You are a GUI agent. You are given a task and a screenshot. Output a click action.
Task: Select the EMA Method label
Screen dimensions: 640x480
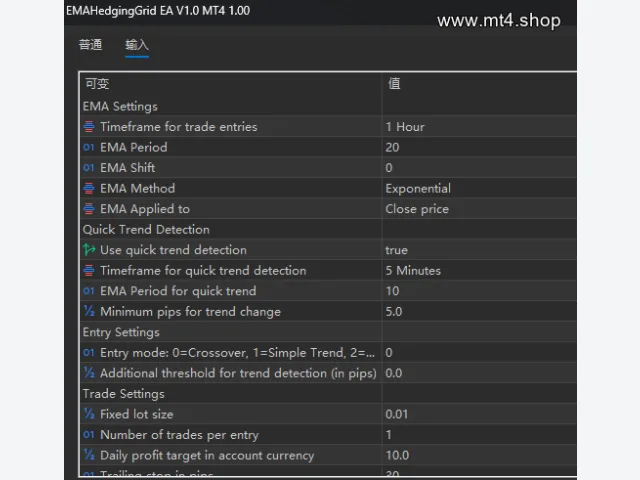(x=138, y=189)
